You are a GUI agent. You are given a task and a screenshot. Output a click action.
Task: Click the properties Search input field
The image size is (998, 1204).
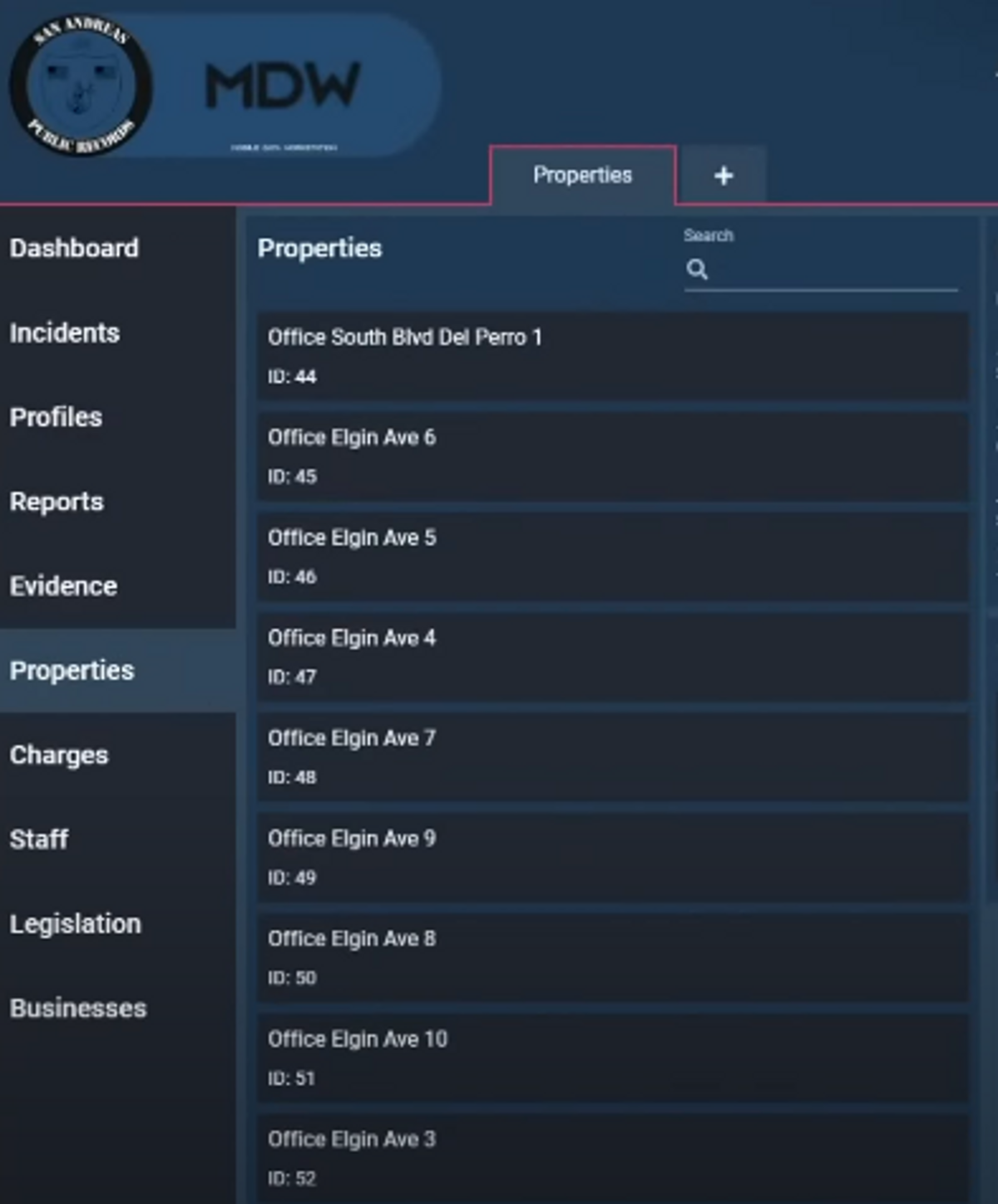pos(832,270)
